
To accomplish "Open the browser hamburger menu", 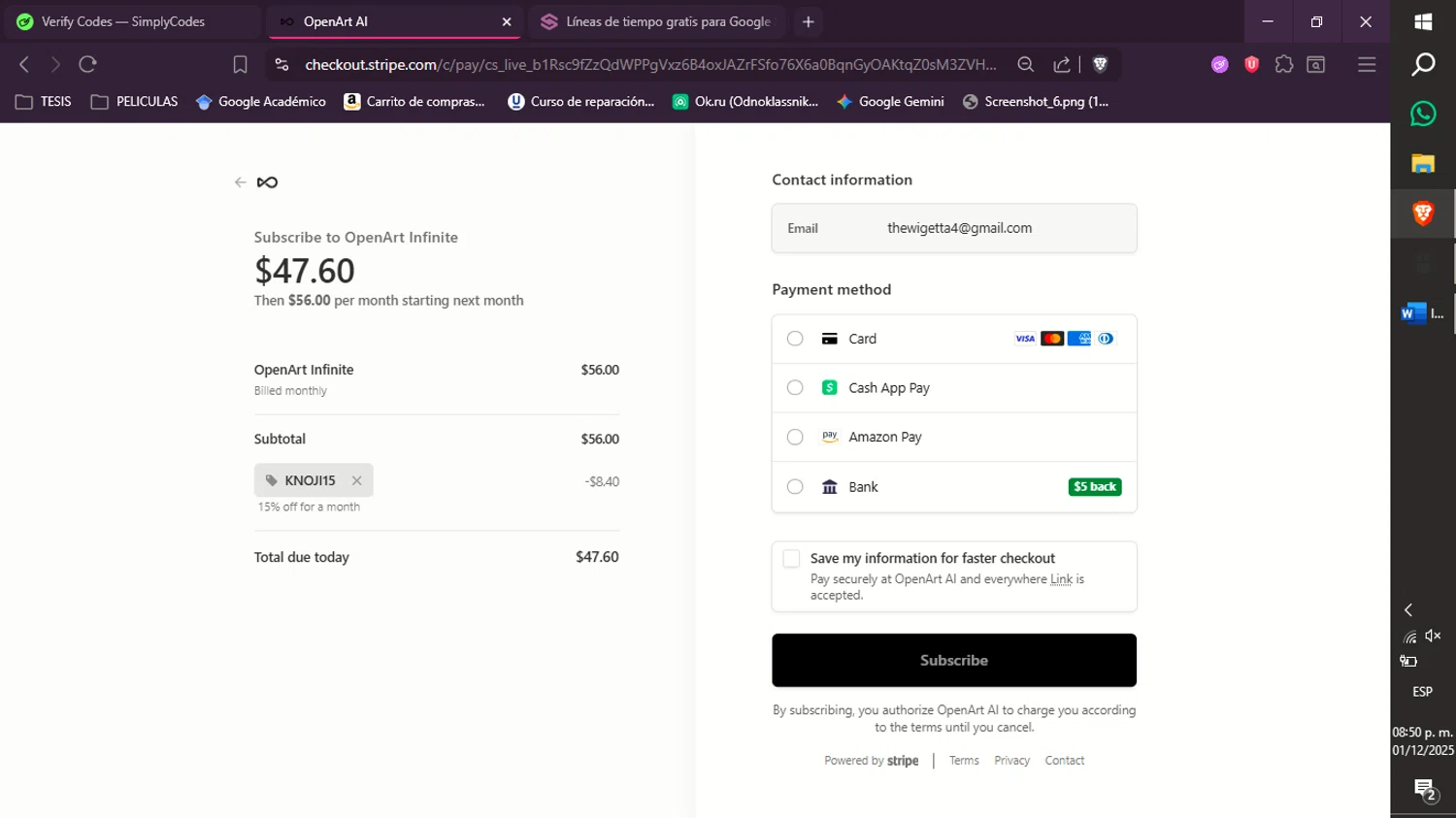I will [x=1367, y=64].
